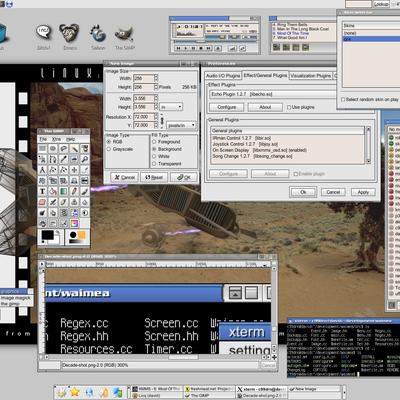Open the Xtns menu in GIMP toolbox
The height and width of the screenshot is (400, 400).
click(x=57, y=139)
